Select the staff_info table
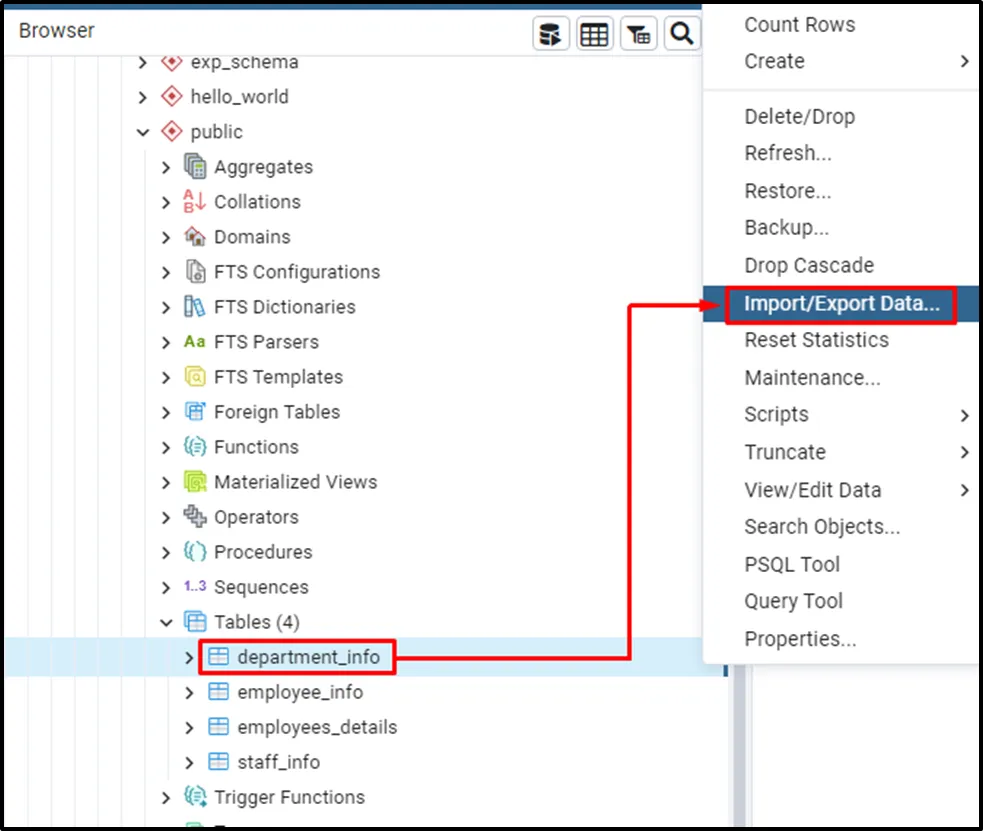This screenshot has width=983, height=831. pyautogui.click(x=278, y=762)
